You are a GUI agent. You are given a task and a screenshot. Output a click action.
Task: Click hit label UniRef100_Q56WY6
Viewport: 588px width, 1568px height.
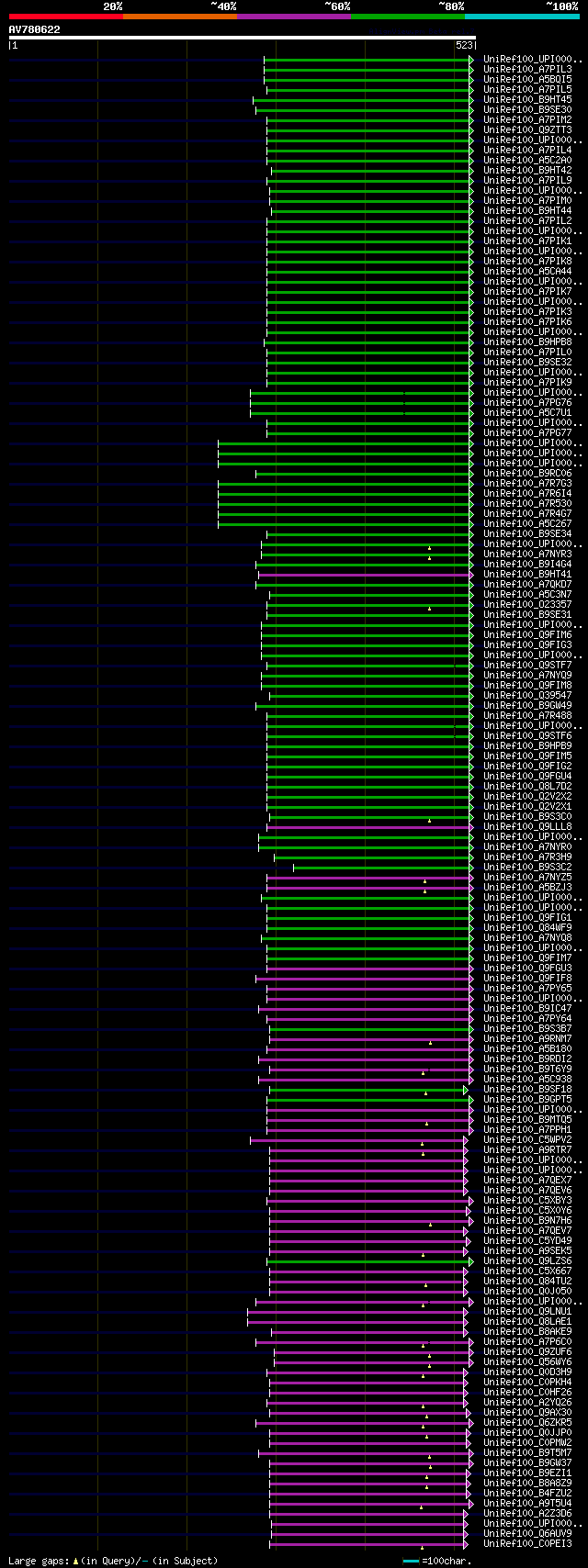point(527,1361)
